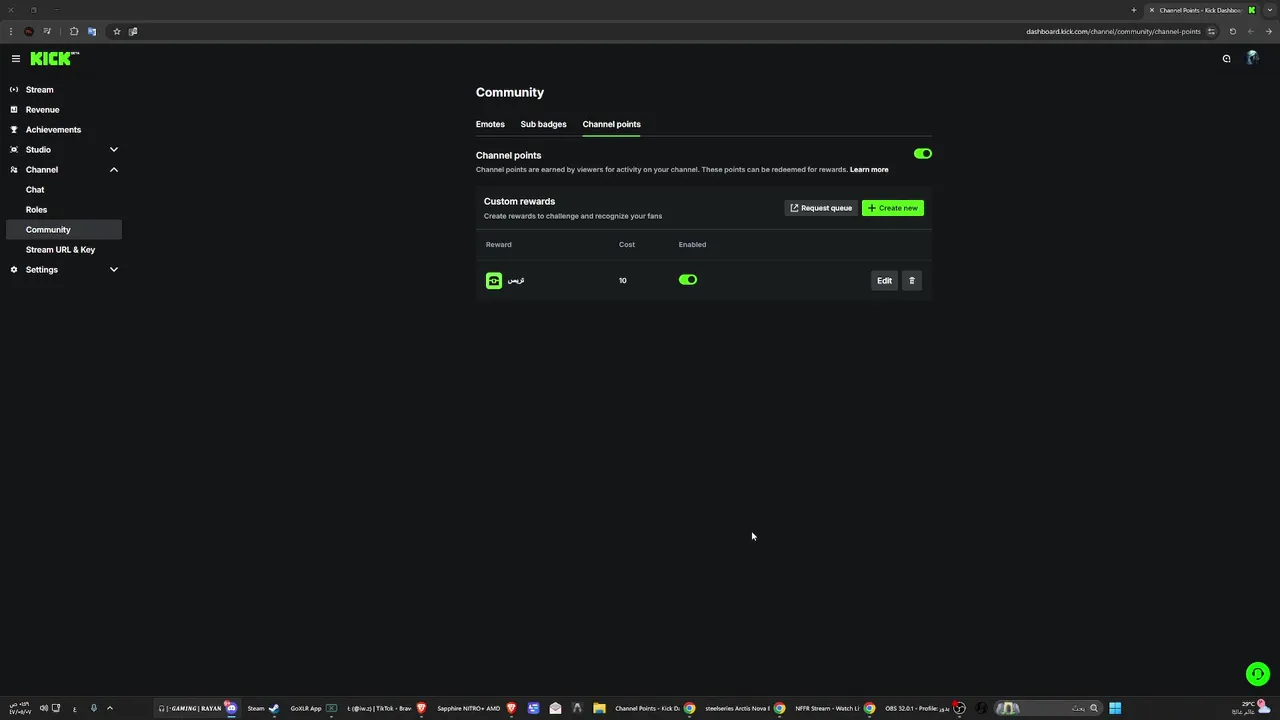Click the Settings gear icon in sidebar
The image size is (1280, 720).
pos(14,270)
